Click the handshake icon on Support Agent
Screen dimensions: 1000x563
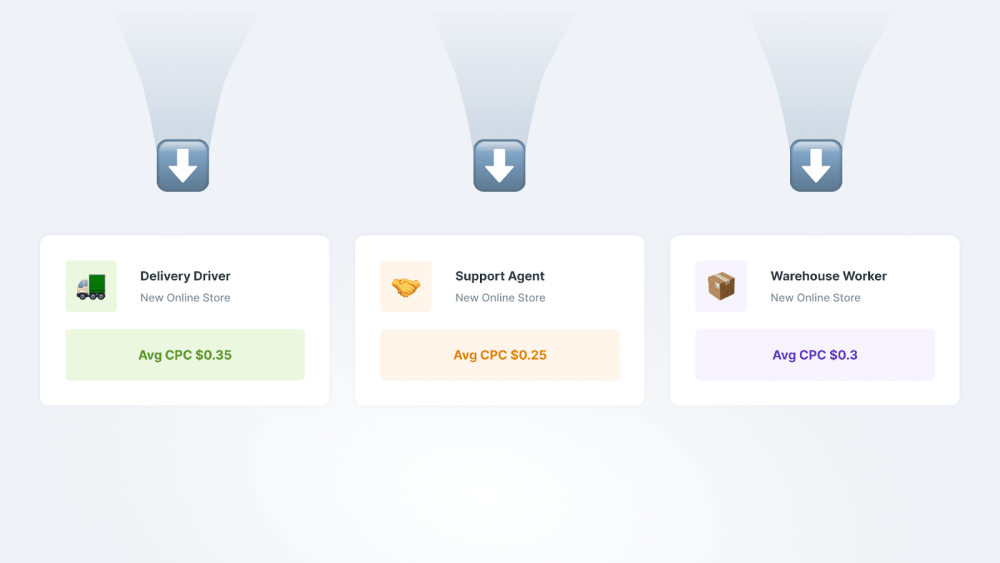(406, 286)
